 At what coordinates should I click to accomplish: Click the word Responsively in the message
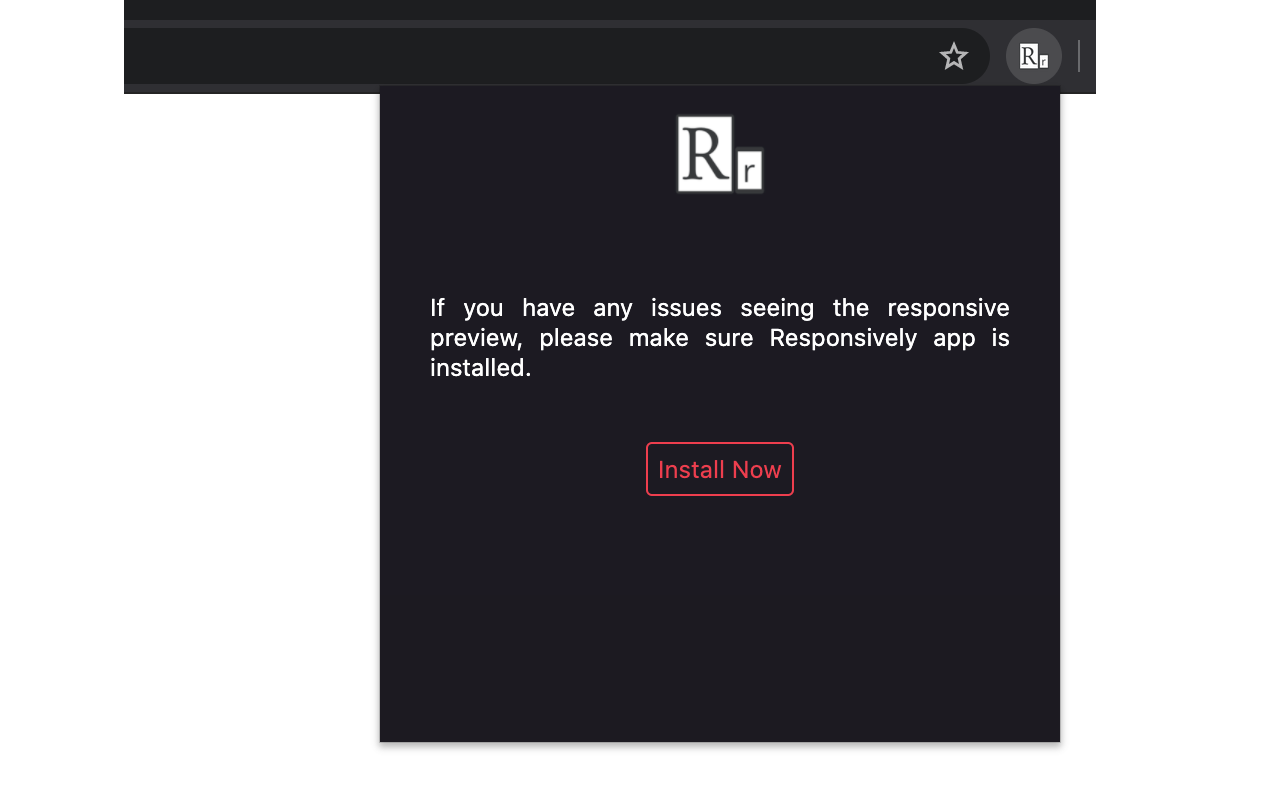[844, 337]
